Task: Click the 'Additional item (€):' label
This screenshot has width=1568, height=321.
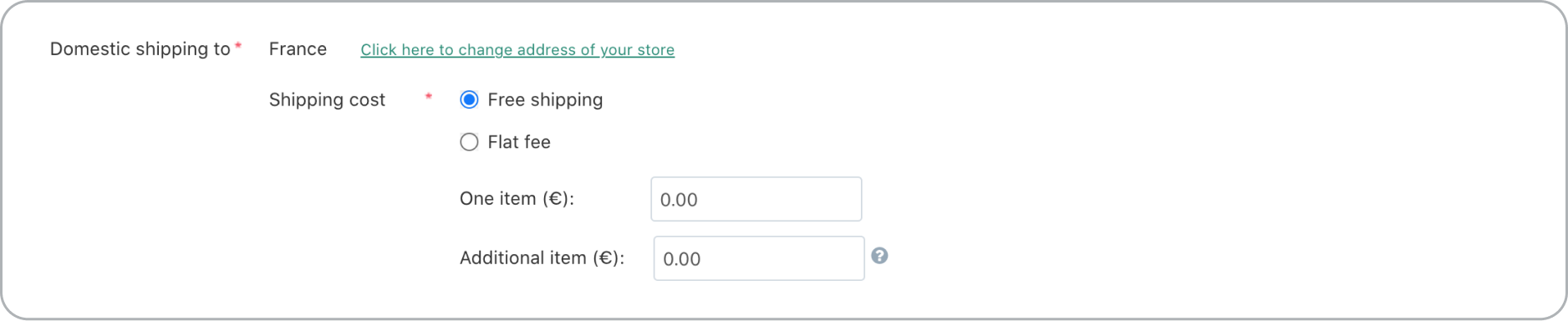Action: tap(542, 257)
